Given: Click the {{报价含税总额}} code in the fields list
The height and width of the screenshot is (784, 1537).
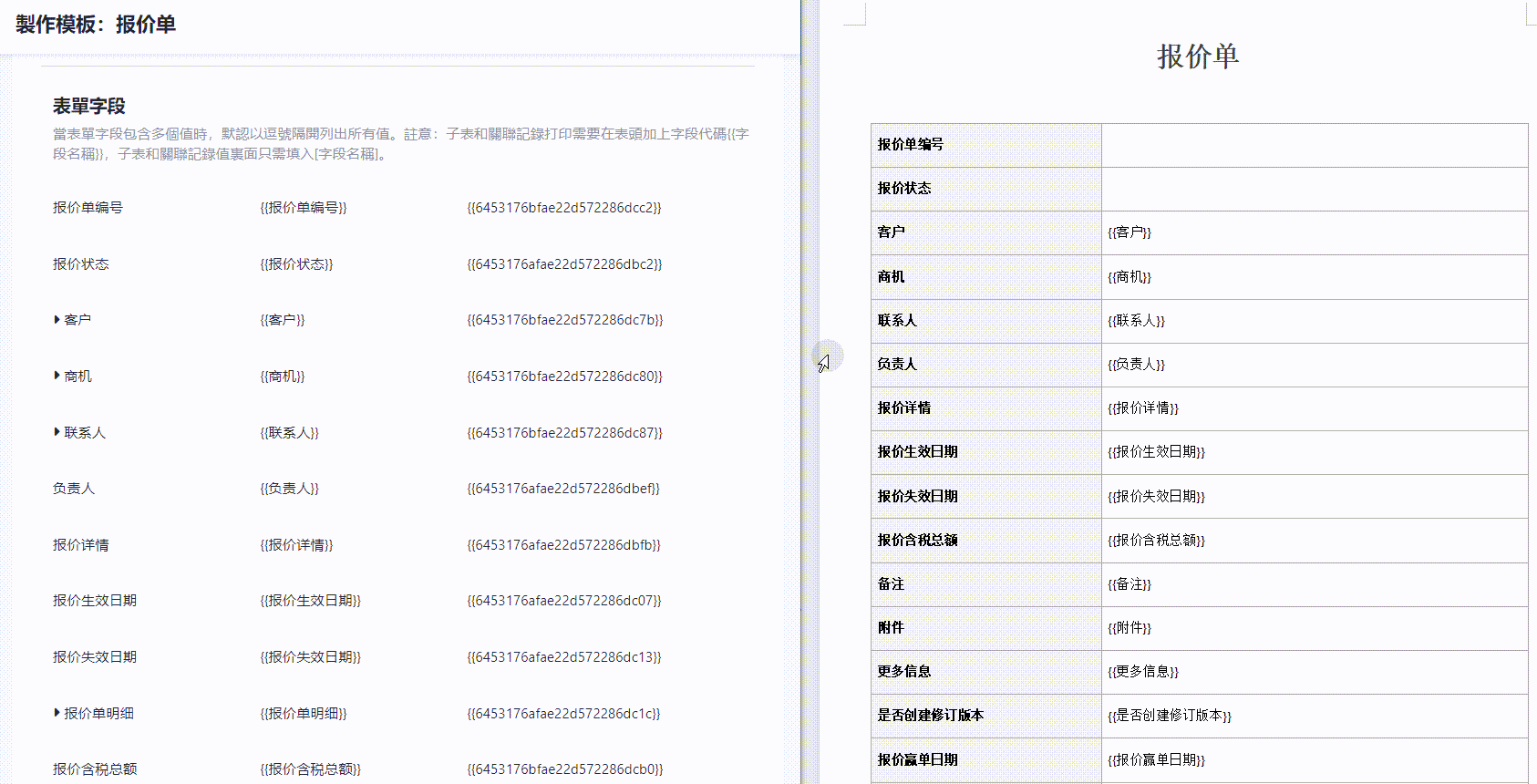Looking at the screenshot, I should [x=311, y=769].
